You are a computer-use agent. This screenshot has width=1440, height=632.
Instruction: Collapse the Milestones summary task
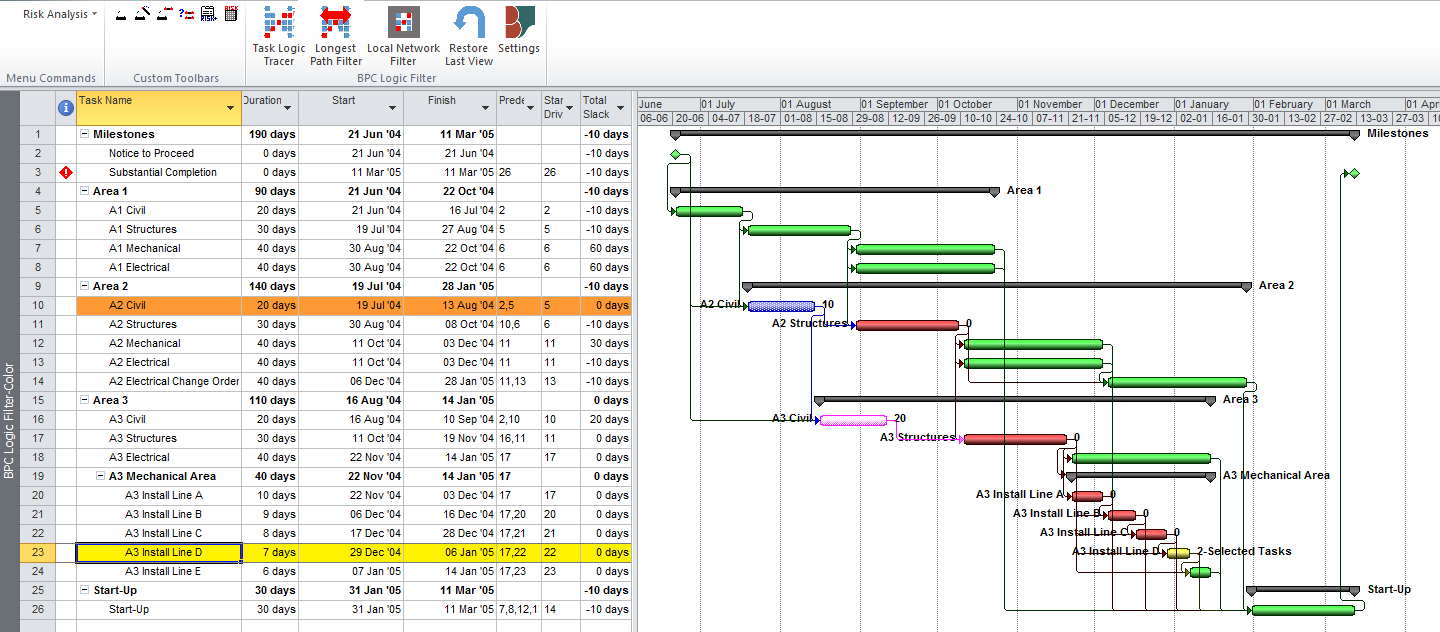85,134
